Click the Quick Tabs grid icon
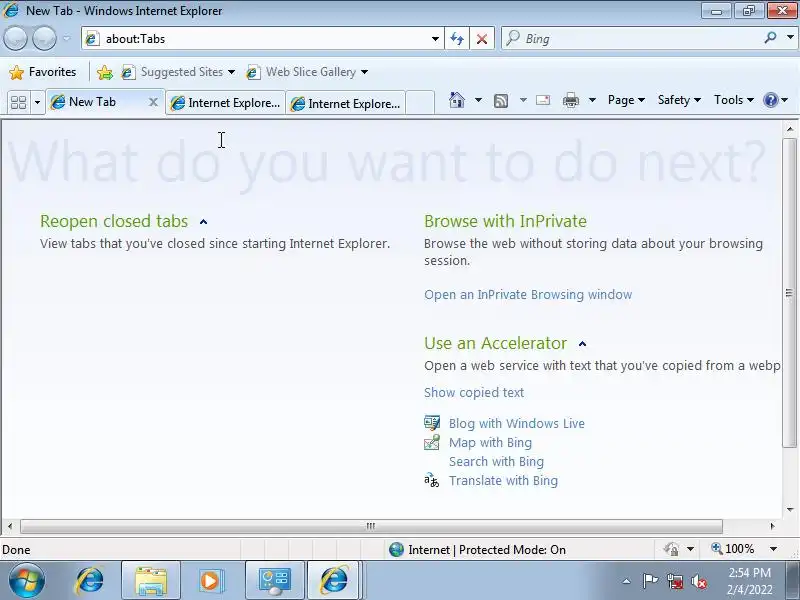Viewport: 800px width, 600px height. pyautogui.click(x=19, y=103)
